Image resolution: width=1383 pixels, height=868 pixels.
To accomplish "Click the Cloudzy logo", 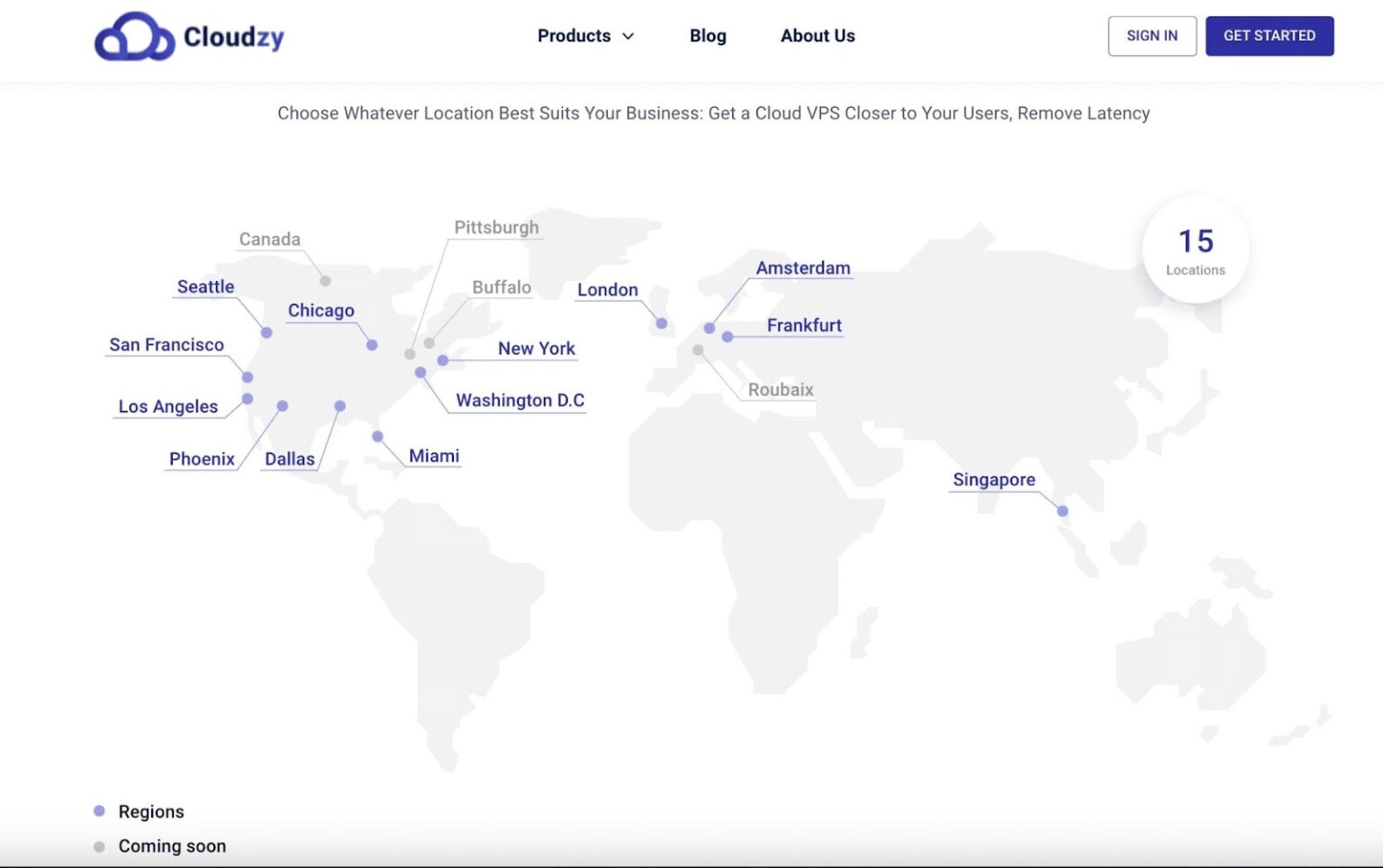I will 189,36.
